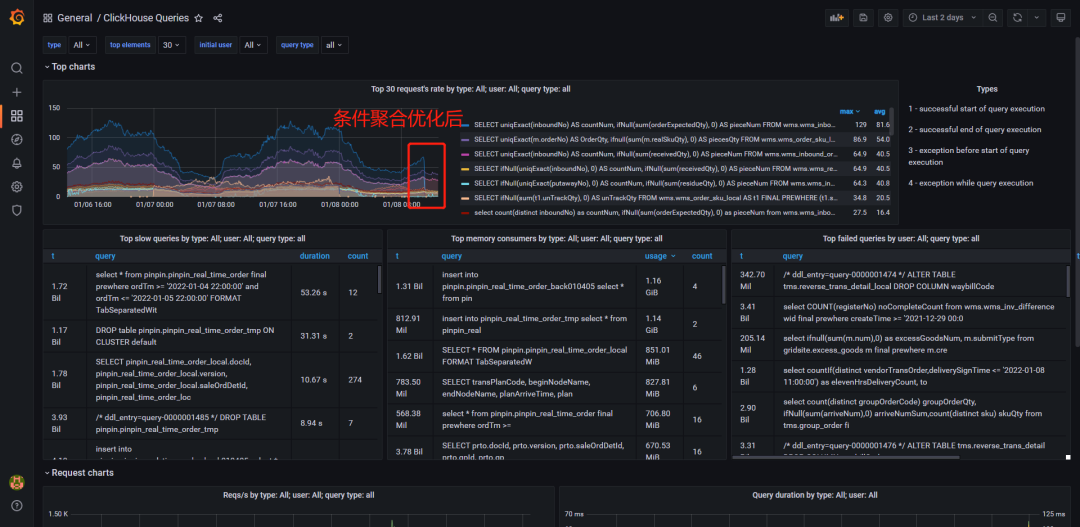Select the 342.70 Mil failed query cell

(754, 280)
